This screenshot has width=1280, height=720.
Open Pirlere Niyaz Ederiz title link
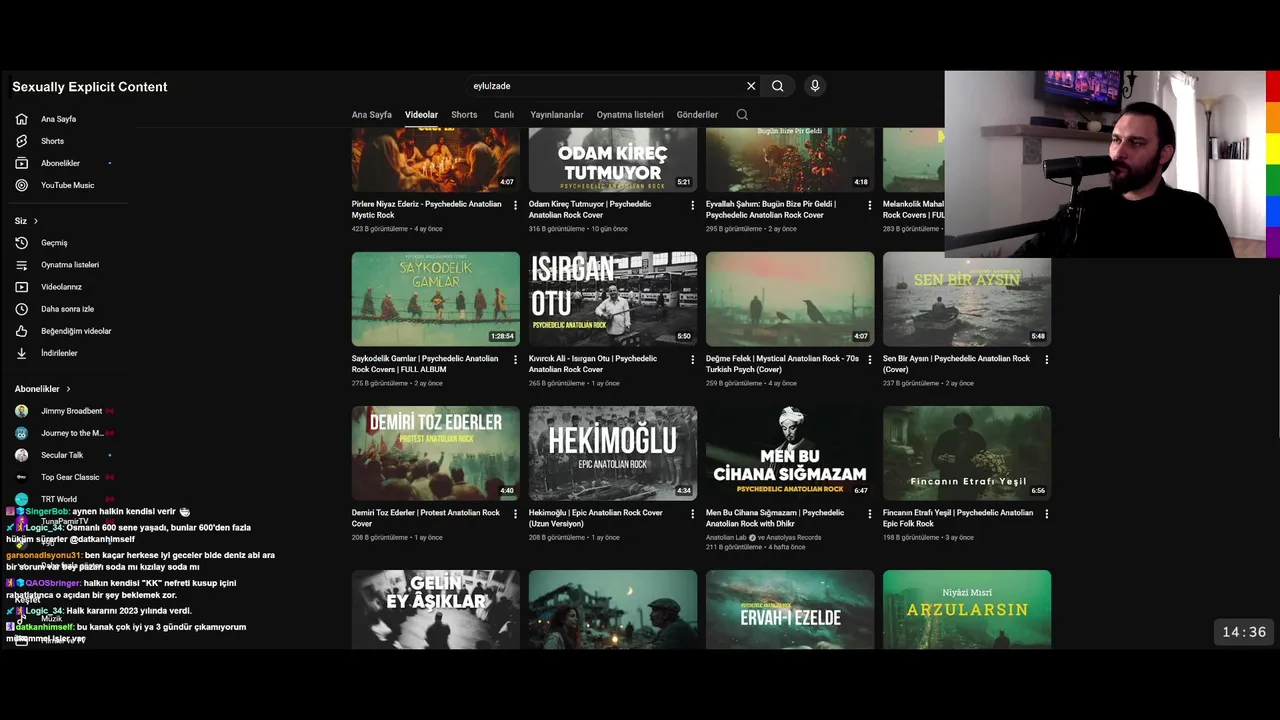coord(427,209)
